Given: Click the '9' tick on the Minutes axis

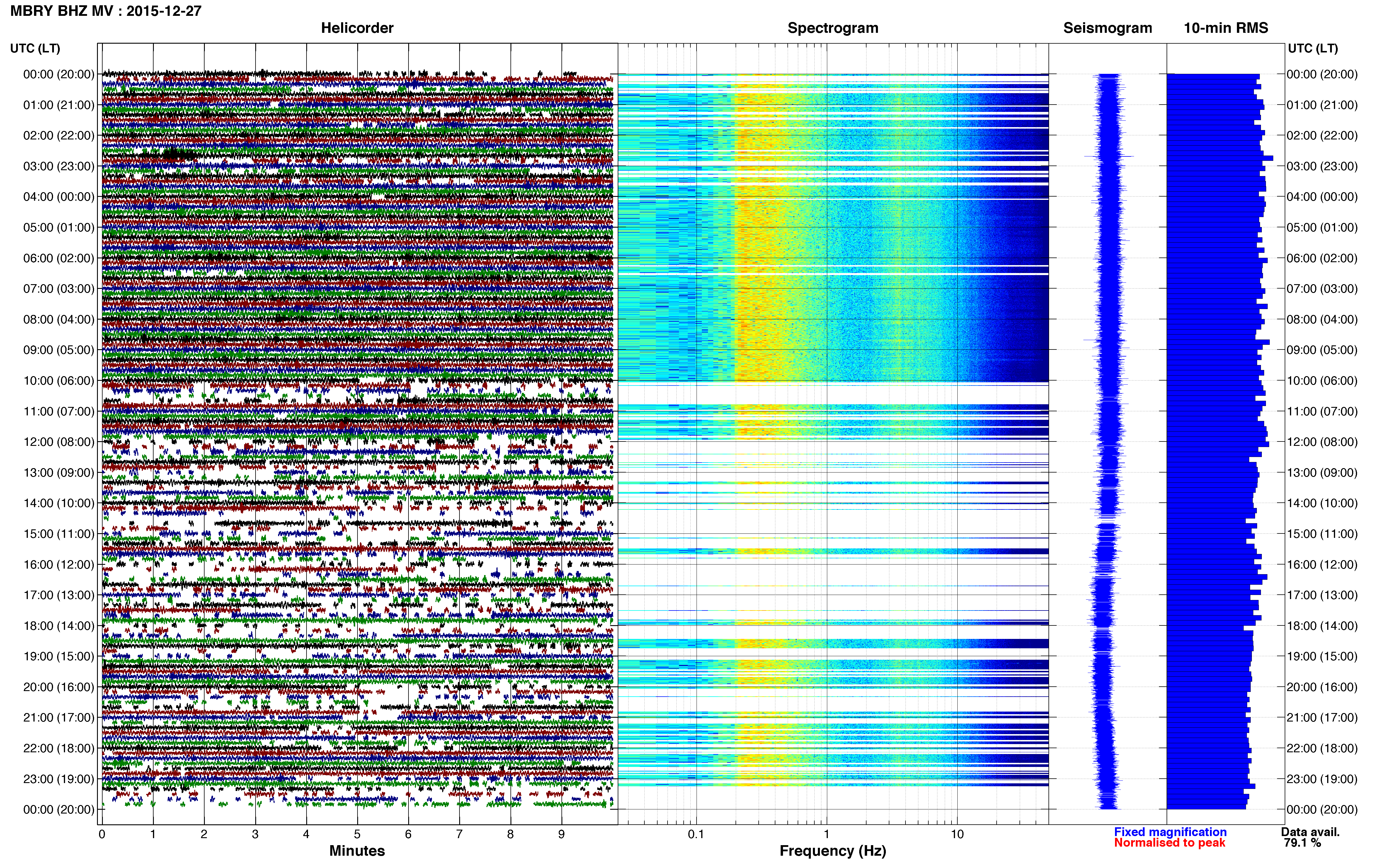Looking at the screenshot, I should [561, 835].
